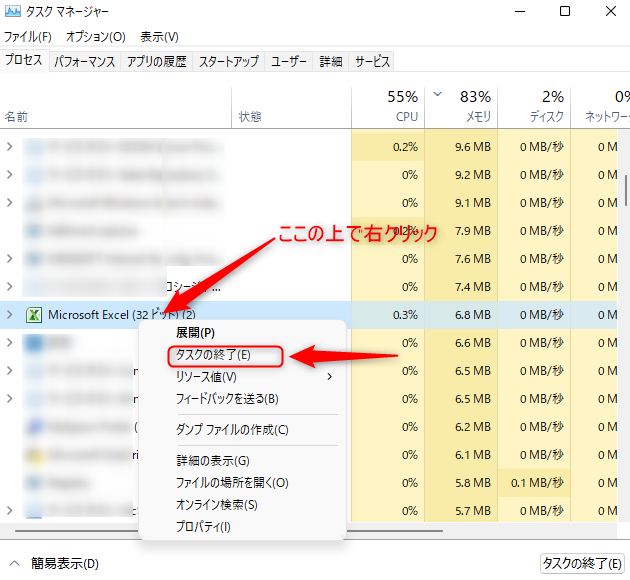Click the 簡易表示 collapse arrow icon
This screenshot has width=630, height=580.
pos(14,563)
